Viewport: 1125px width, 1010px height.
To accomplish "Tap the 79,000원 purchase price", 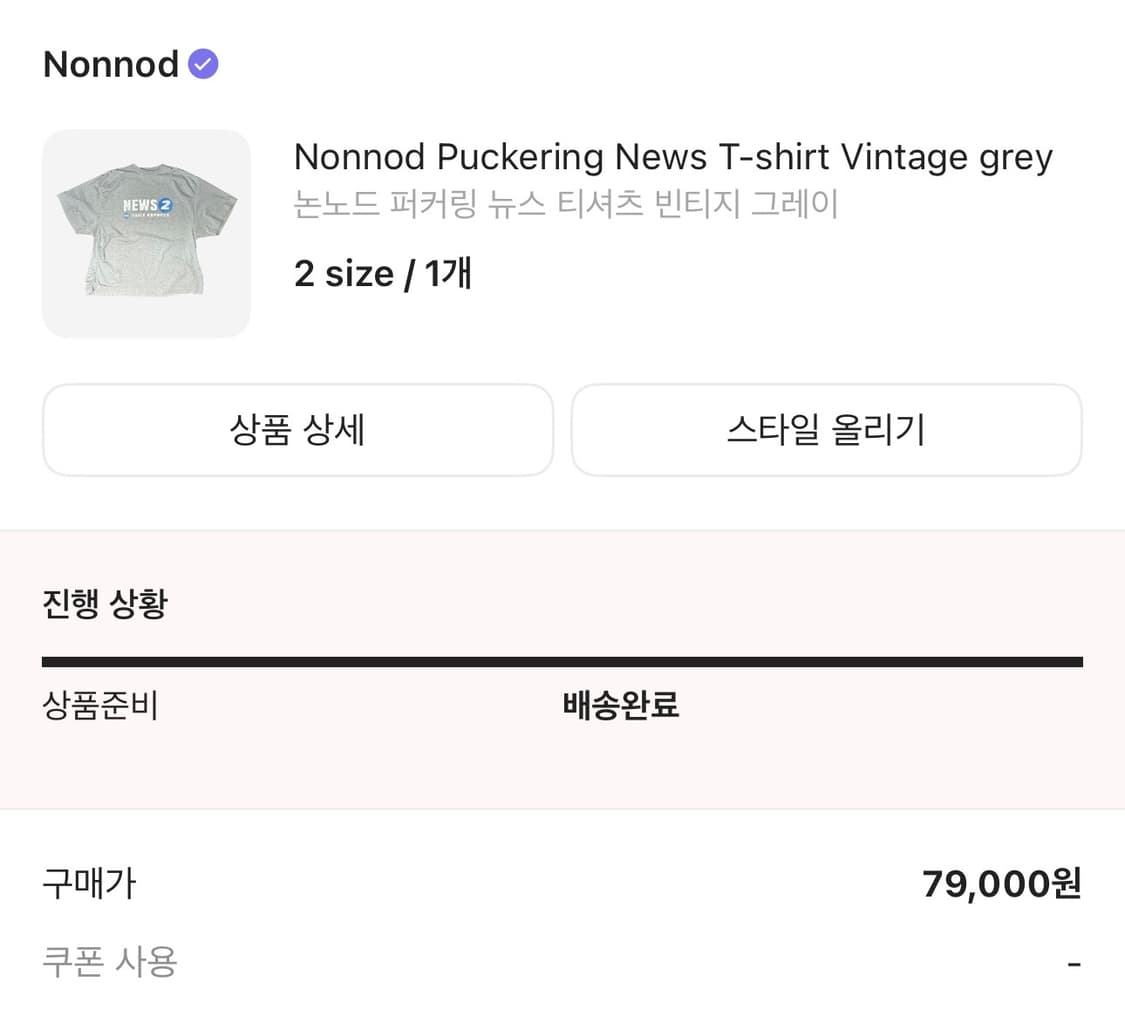I will click(1001, 883).
